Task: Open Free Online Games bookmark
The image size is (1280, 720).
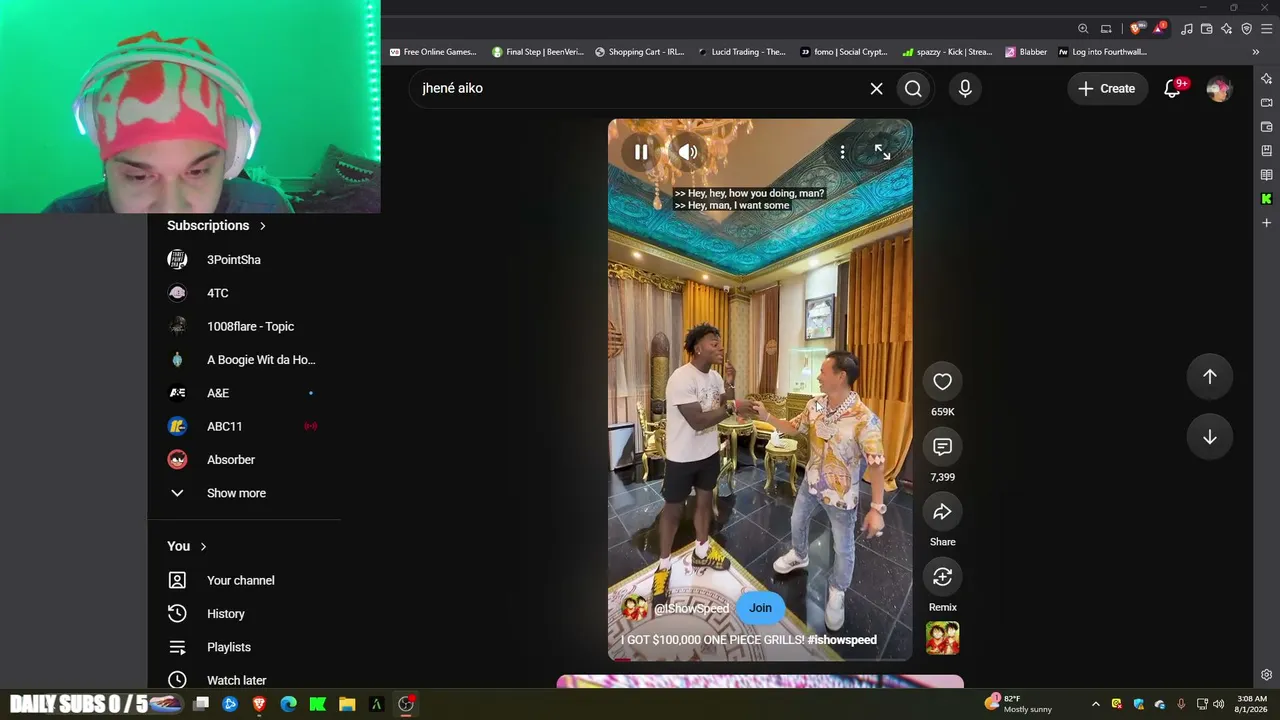Action: pos(433,52)
